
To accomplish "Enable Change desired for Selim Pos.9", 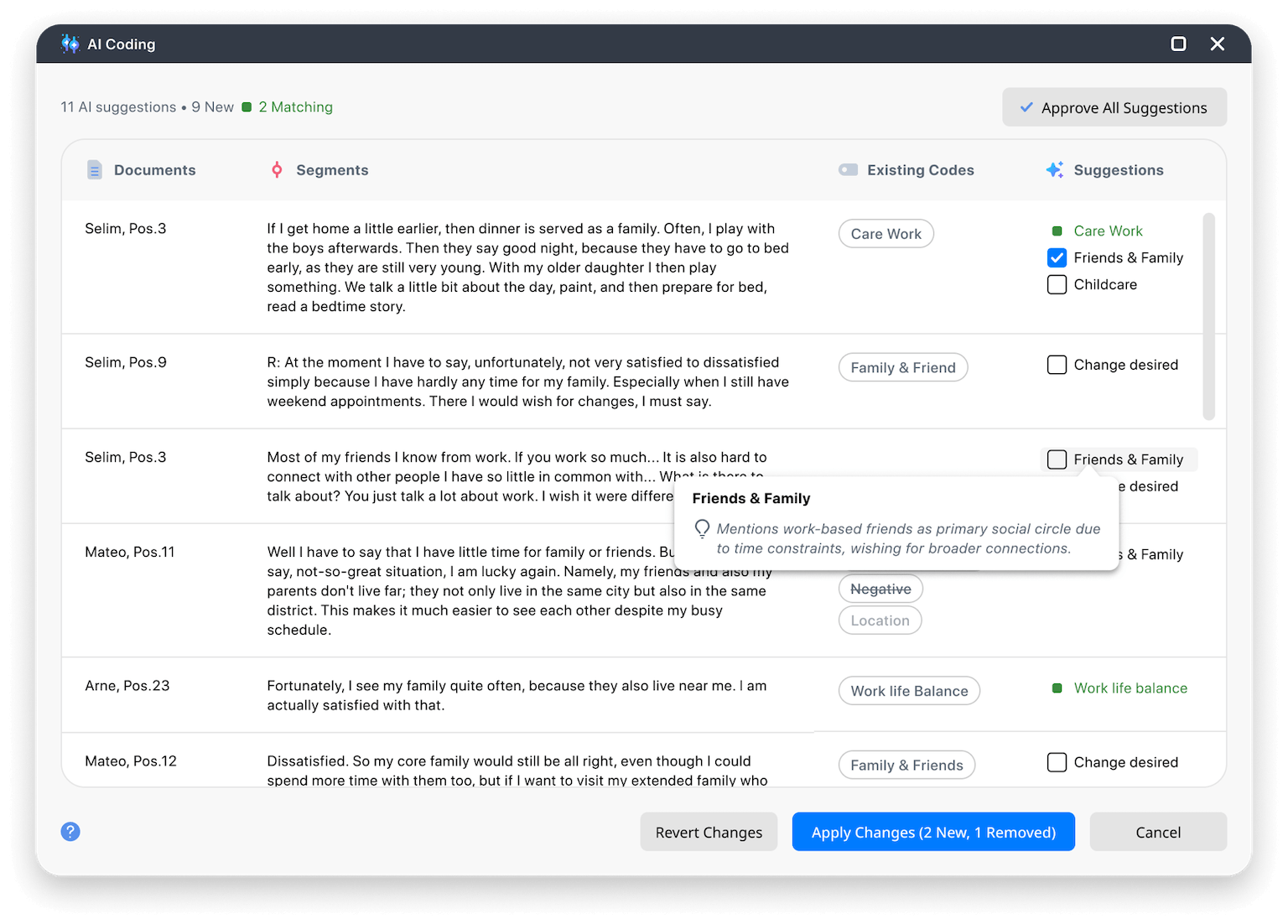I will 1057,365.
